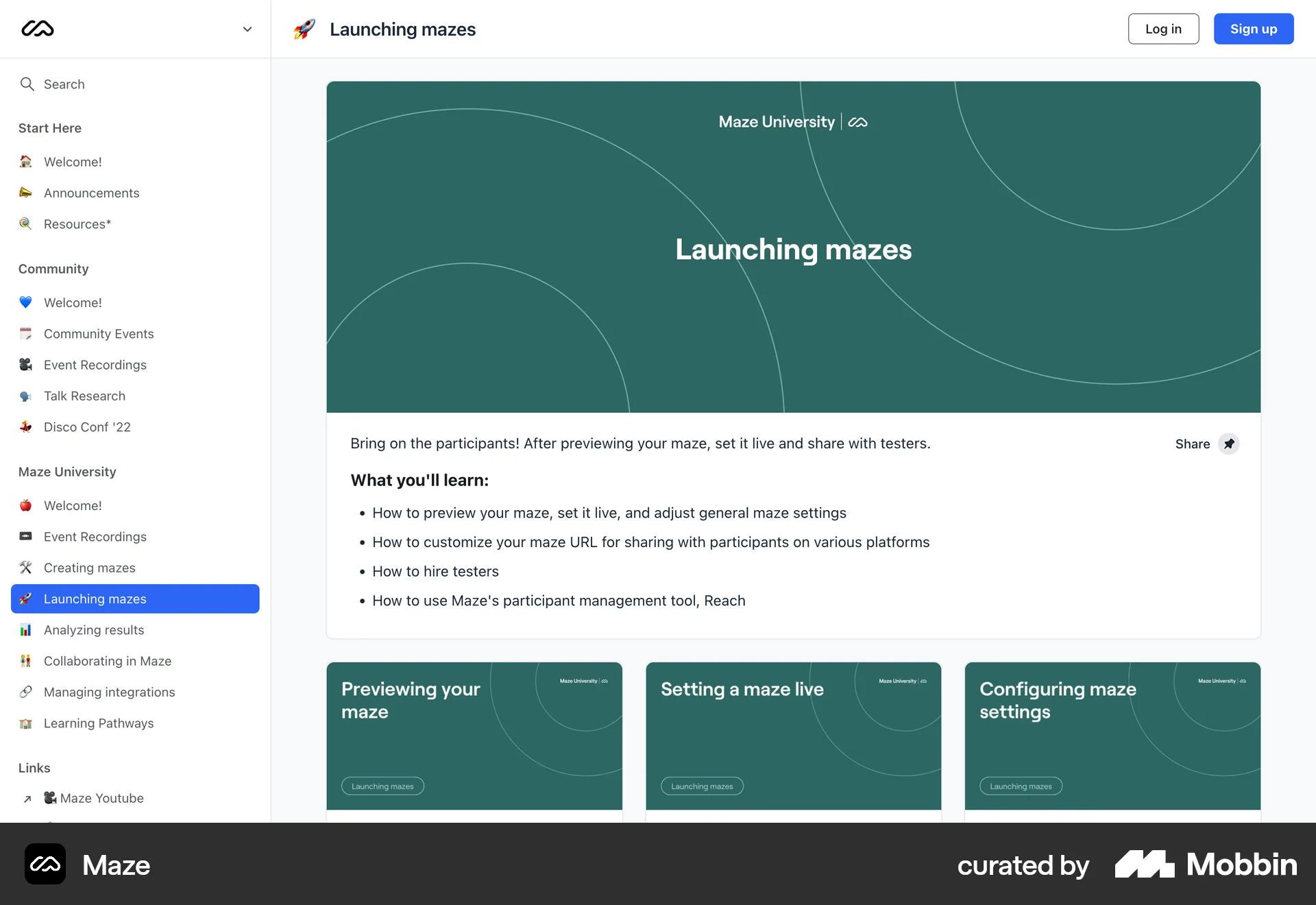
Task: Click the pin icon next to Share
Action: [1229, 444]
